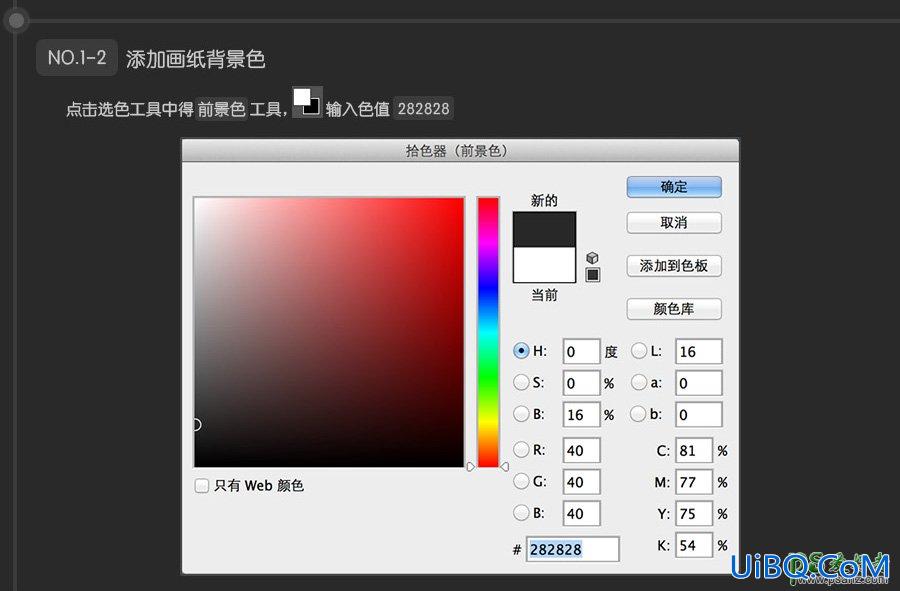Click the 282828 color value in instructions
The height and width of the screenshot is (591, 900).
[x=424, y=108]
